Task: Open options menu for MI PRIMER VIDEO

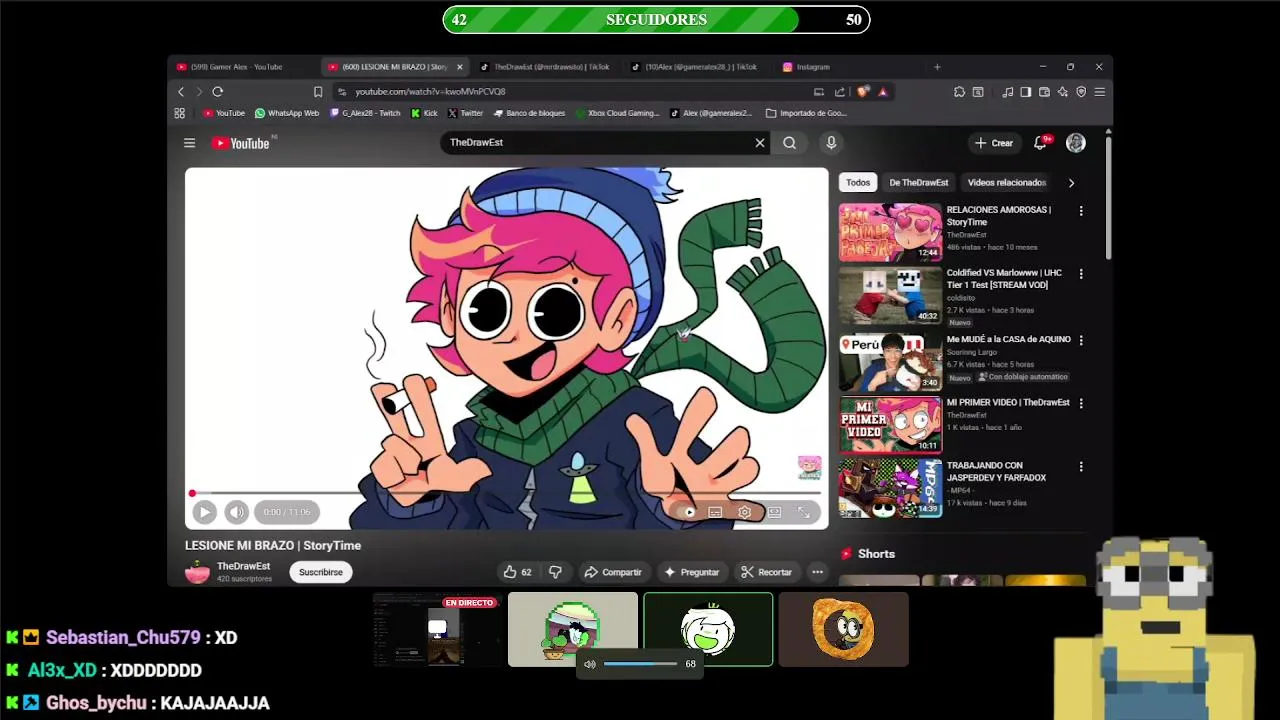Action: 1081,403
